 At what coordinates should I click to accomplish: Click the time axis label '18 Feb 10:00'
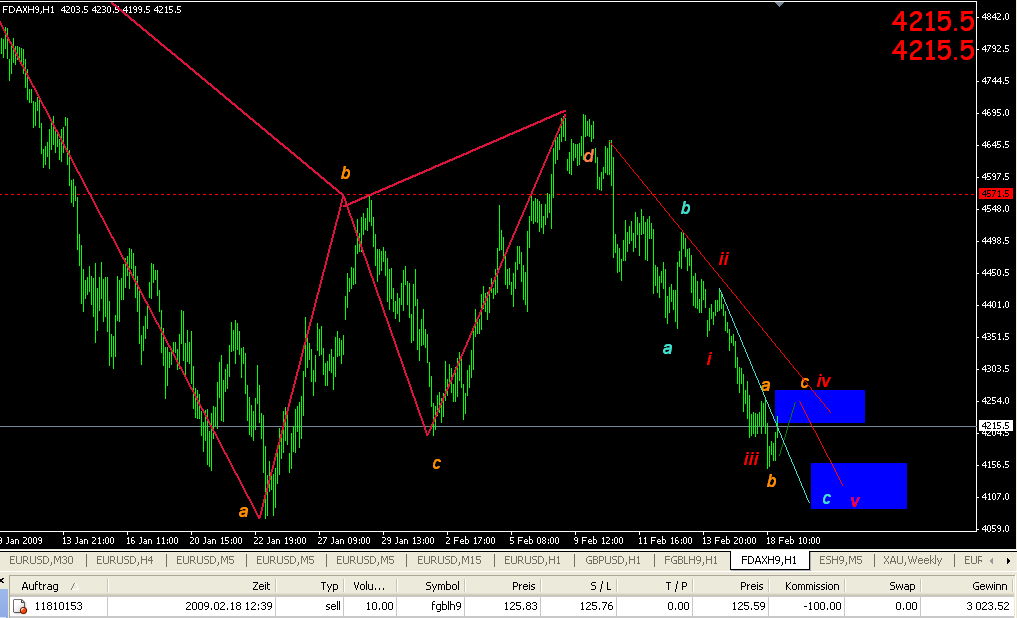pos(793,540)
